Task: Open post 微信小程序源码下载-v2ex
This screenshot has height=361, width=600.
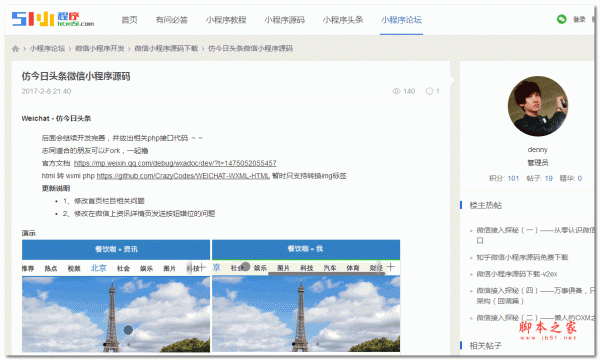Action: 517,274
